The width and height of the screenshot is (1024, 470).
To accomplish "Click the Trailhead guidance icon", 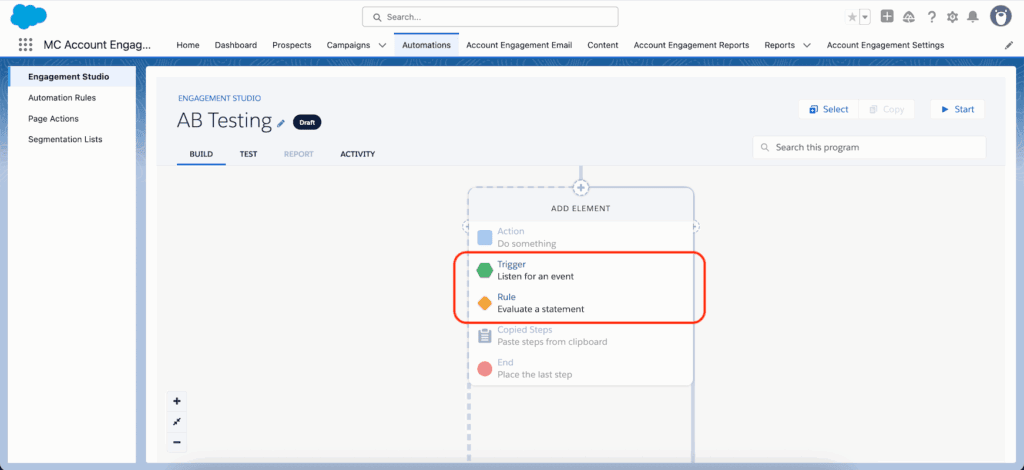I will 908,17.
